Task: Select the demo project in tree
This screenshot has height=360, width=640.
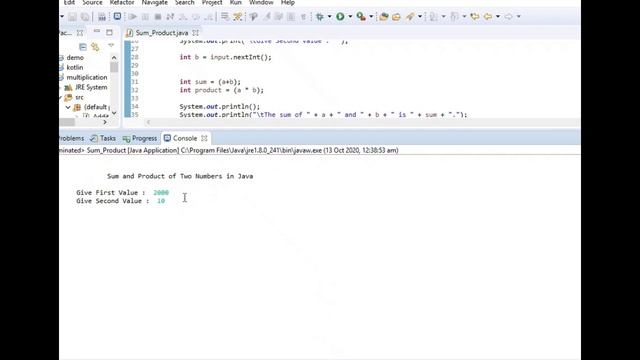Action: [75, 58]
